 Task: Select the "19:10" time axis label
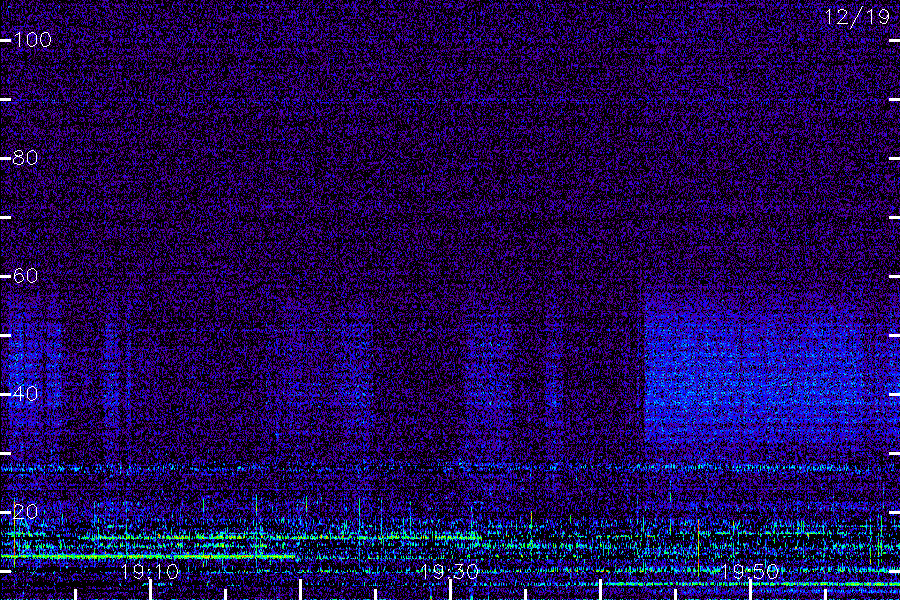150,571
